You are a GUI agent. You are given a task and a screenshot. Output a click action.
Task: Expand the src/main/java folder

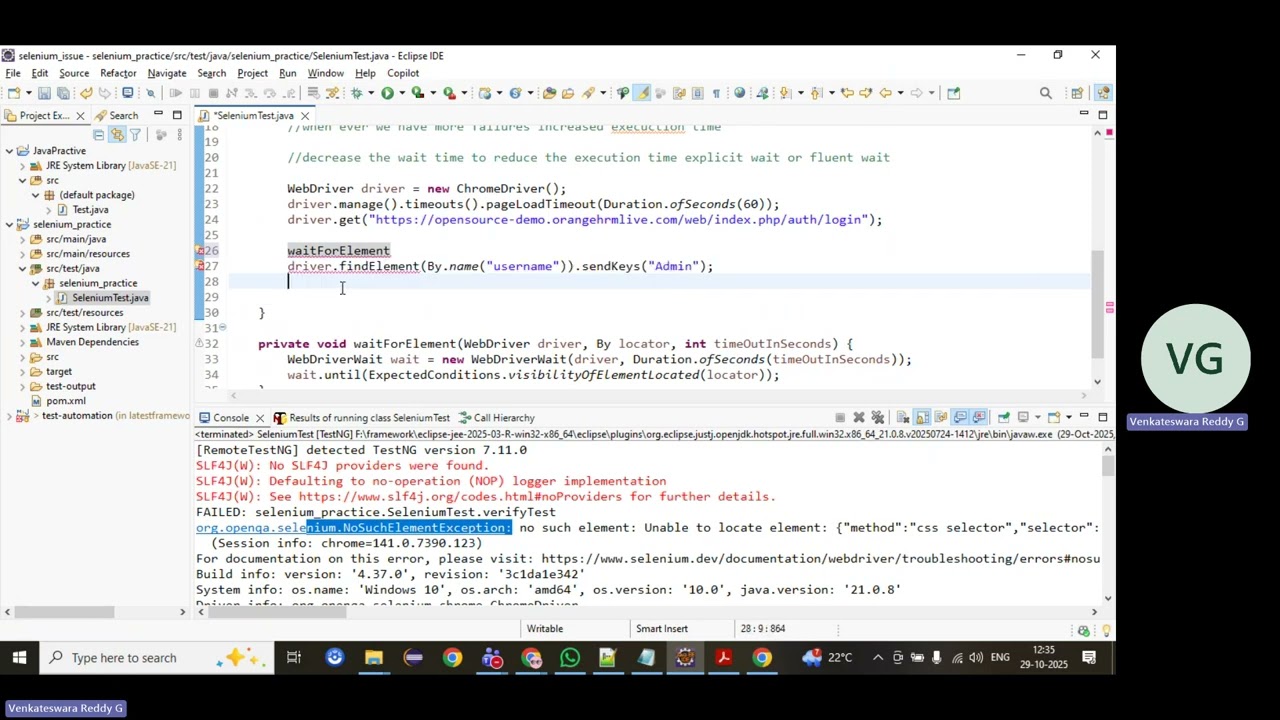(x=23, y=239)
